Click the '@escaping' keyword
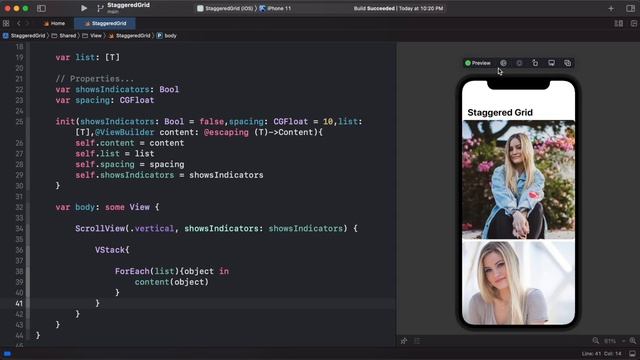The height and width of the screenshot is (360, 640). coord(226,132)
